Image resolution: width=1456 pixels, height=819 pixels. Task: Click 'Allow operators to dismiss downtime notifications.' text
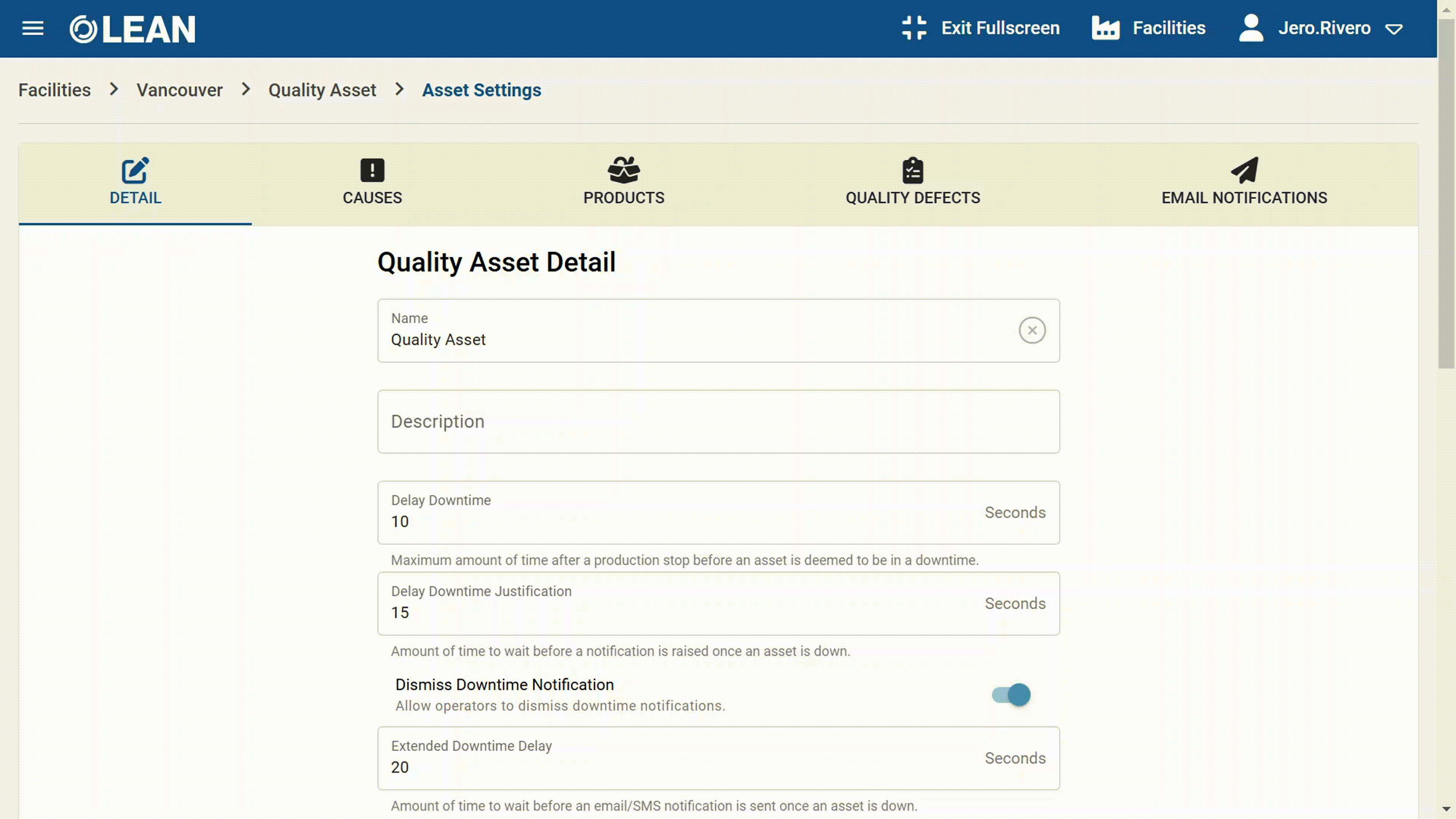[x=560, y=706]
